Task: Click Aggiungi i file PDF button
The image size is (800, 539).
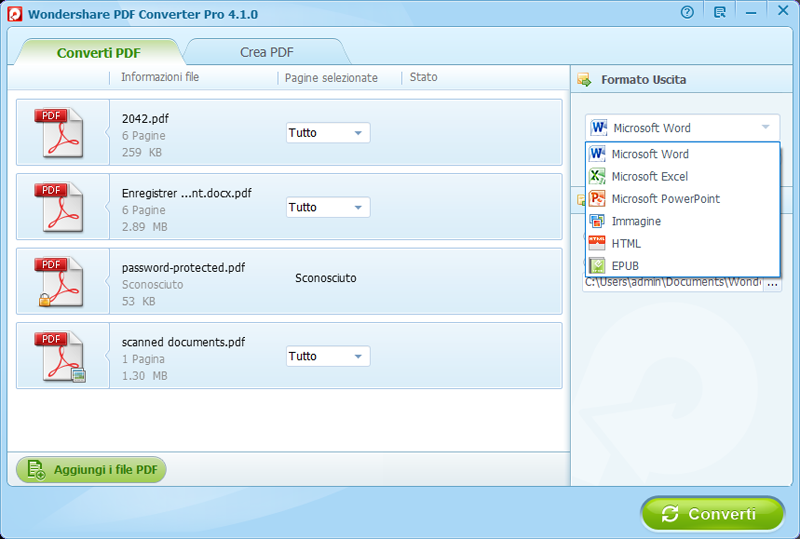Action: pyautogui.click(x=91, y=469)
